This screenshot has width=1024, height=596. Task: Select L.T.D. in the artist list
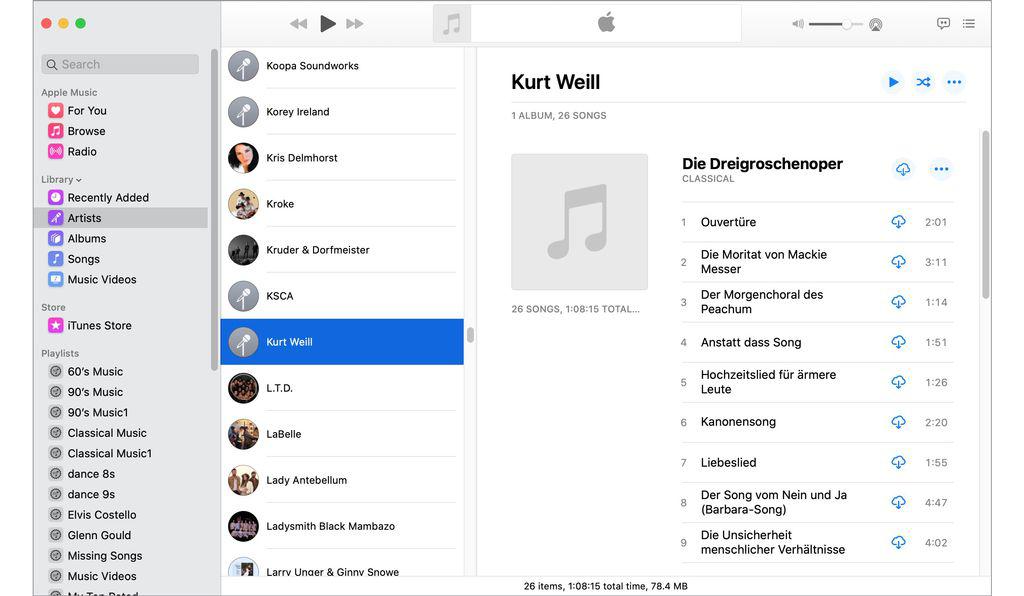click(342, 388)
